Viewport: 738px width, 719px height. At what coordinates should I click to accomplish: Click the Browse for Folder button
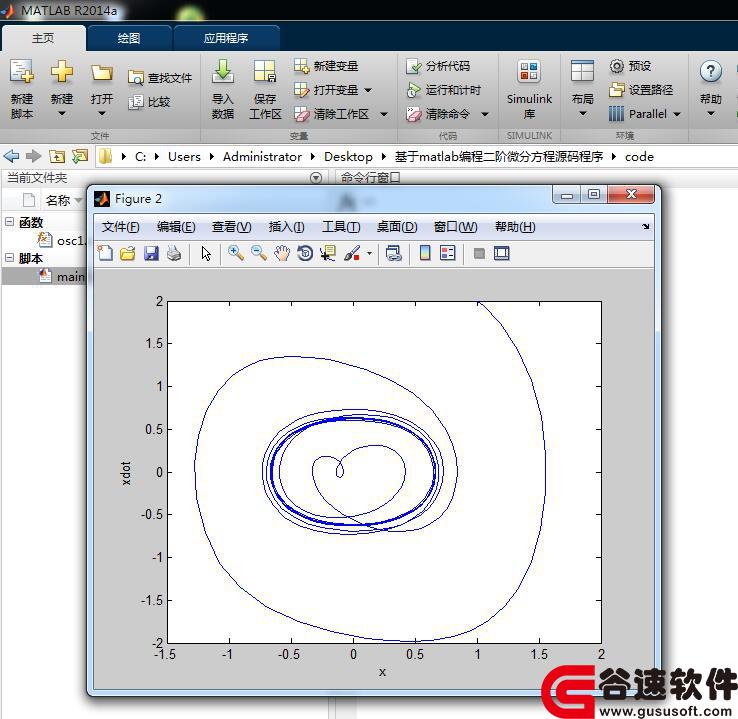80,156
